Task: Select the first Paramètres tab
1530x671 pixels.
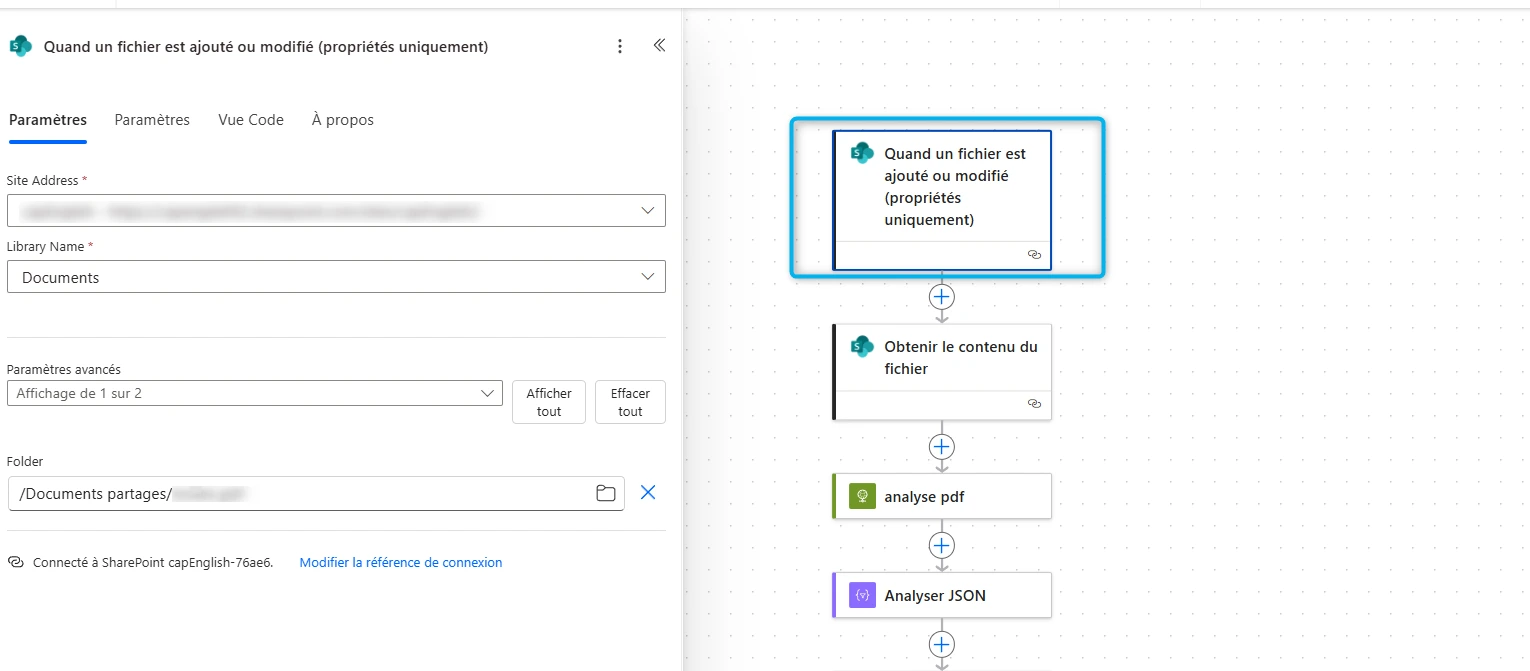Action: coord(48,120)
